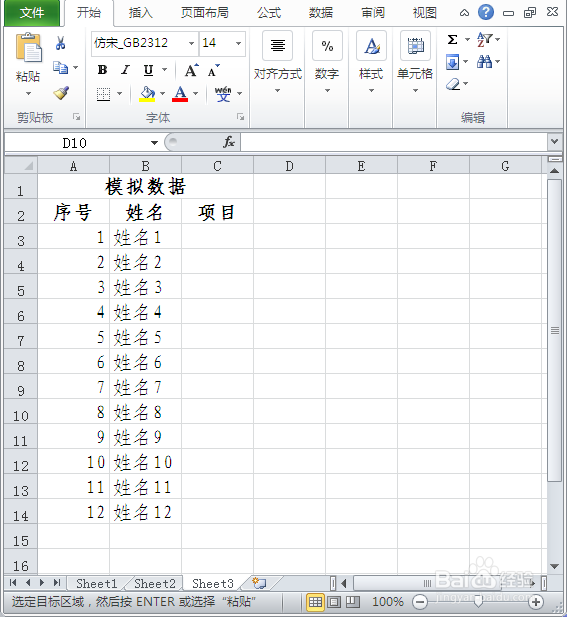Click Find and Select binoculars
The width and height of the screenshot is (567, 617).
click(x=484, y=61)
